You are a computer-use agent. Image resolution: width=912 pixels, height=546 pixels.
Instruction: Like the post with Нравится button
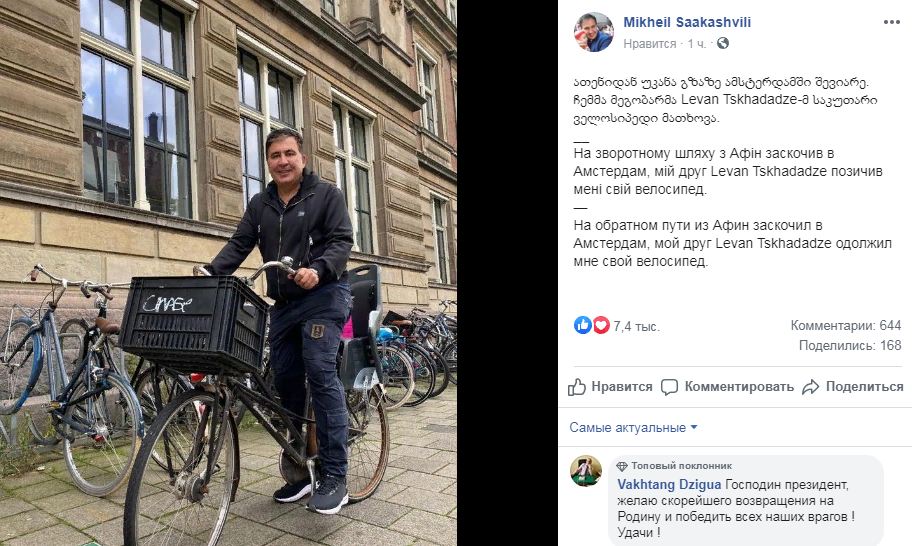(x=610, y=387)
